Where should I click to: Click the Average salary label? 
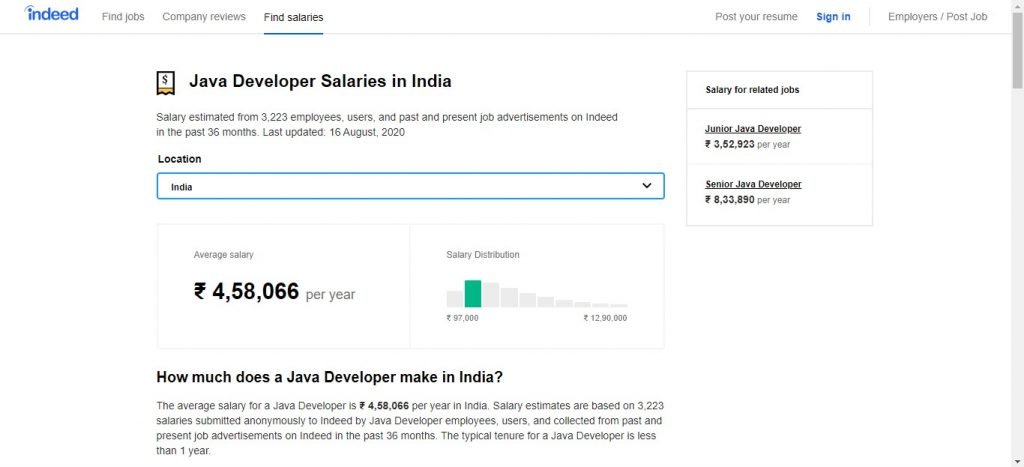tap(223, 255)
